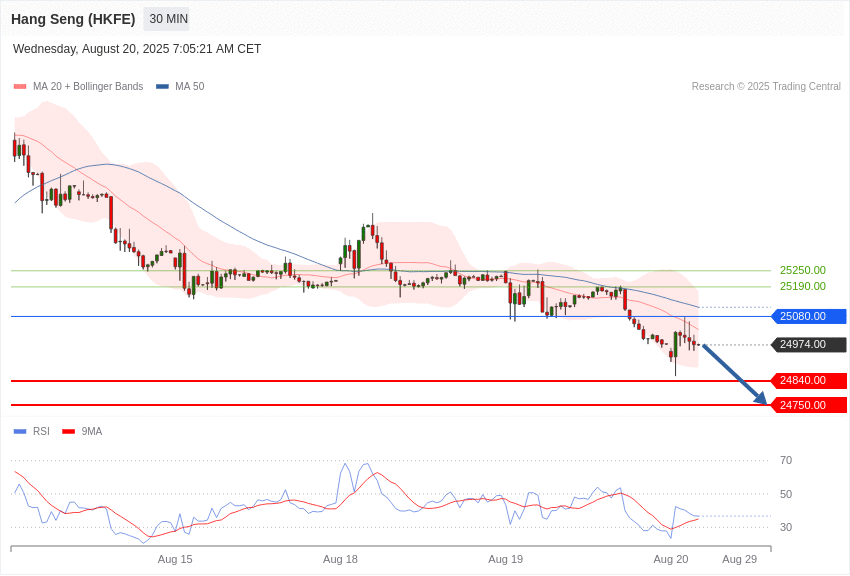Image resolution: width=850 pixels, height=576 pixels.
Task: Click the MA 50 legend label
Action: point(190,87)
